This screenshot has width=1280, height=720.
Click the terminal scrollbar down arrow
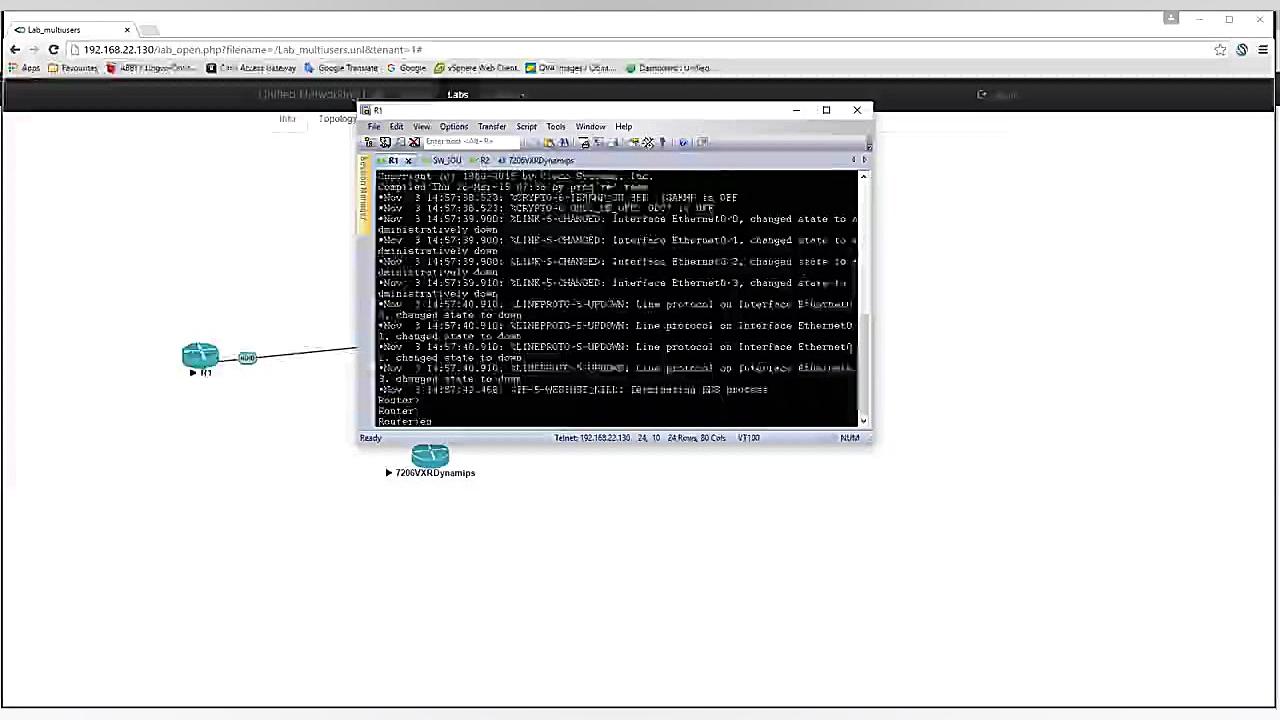(x=864, y=421)
